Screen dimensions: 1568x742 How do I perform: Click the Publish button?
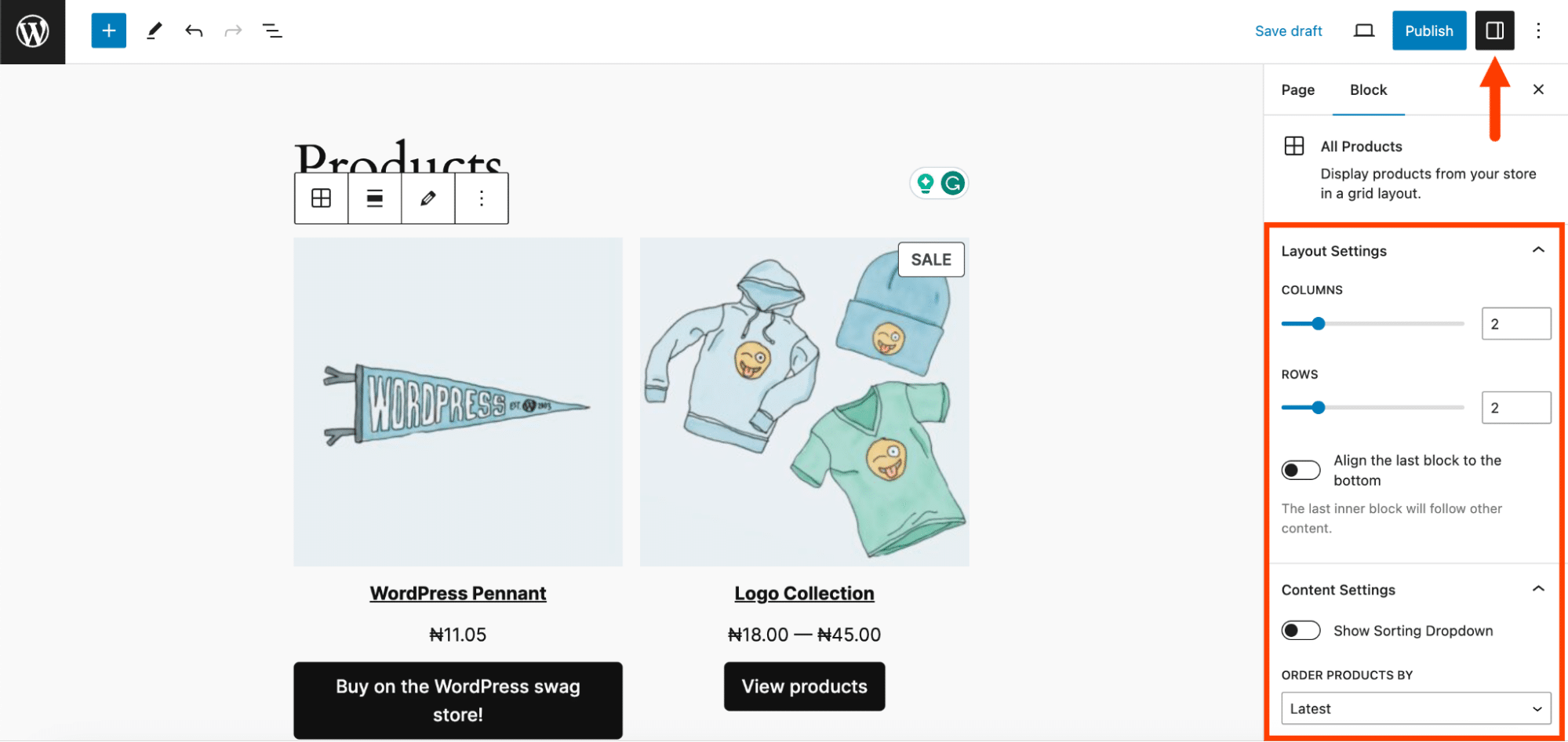click(1428, 31)
